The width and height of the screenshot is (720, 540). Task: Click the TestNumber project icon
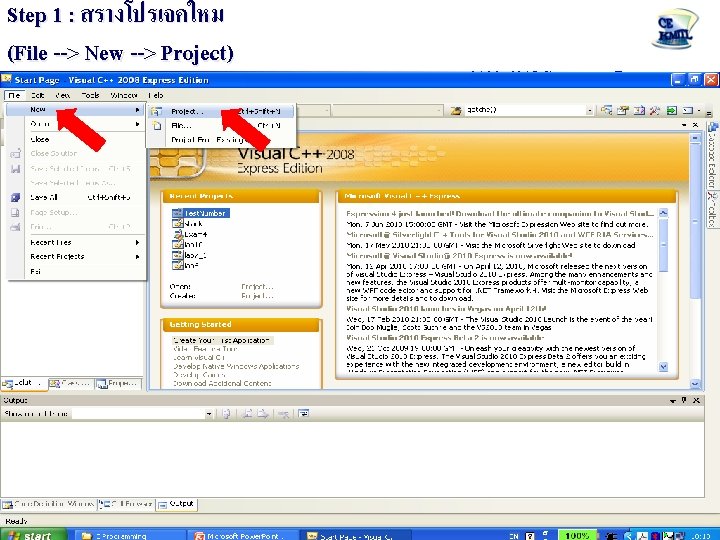177,213
